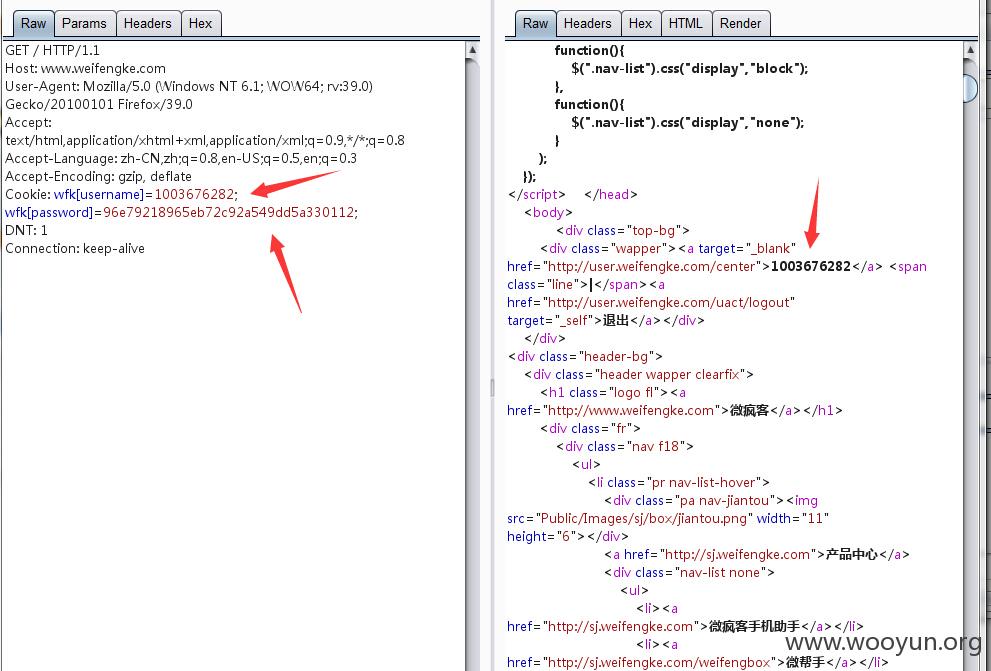Click jiantou.png image source line
Image resolution: width=991 pixels, height=671 pixels.
(x=667, y=519)
